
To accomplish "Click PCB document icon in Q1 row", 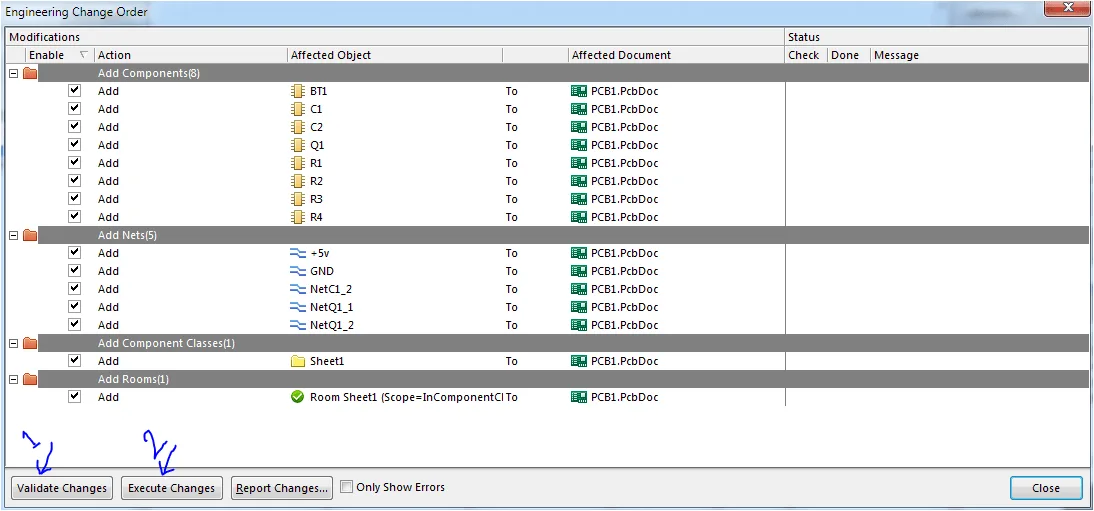I will coord(578,145).
